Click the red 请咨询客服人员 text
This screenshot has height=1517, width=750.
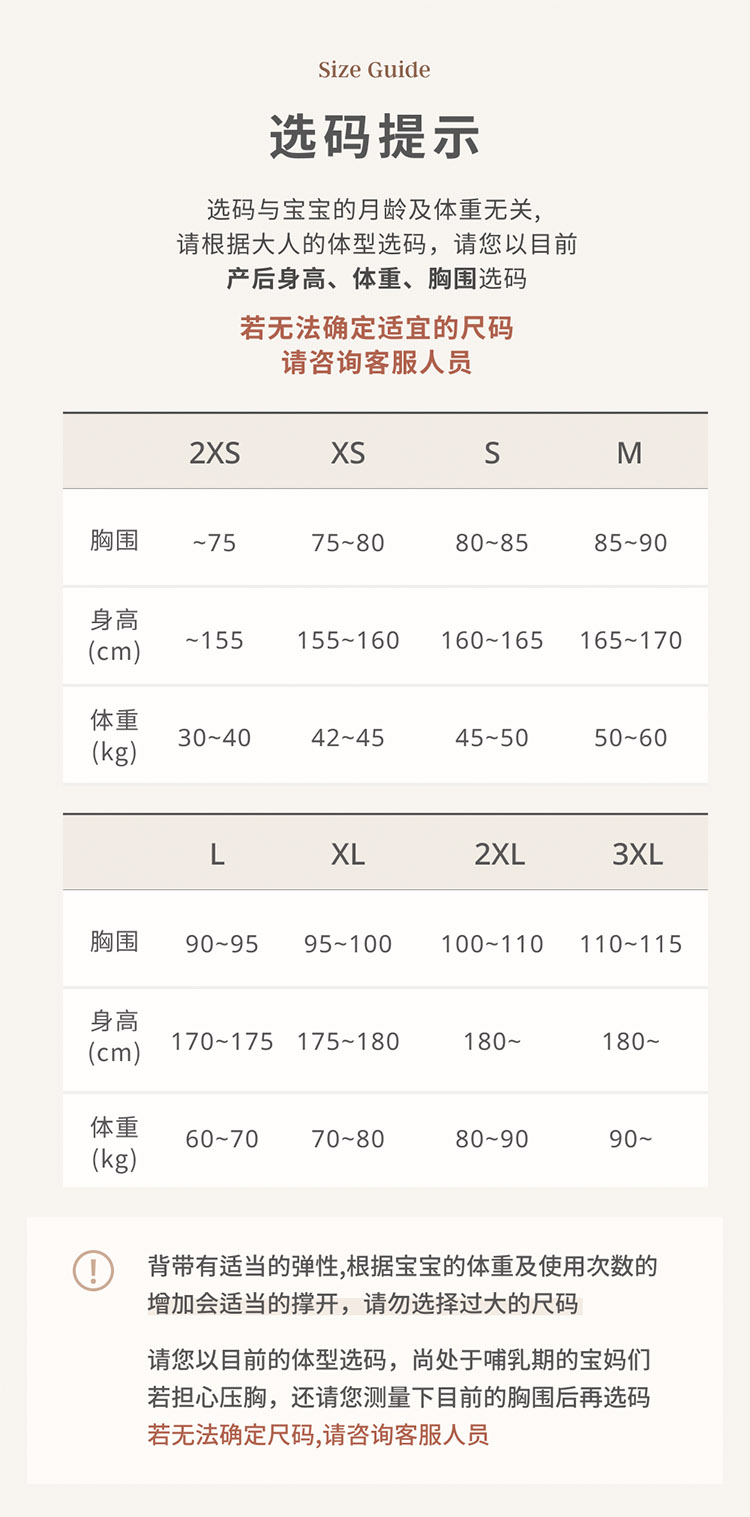pos(376,362)
